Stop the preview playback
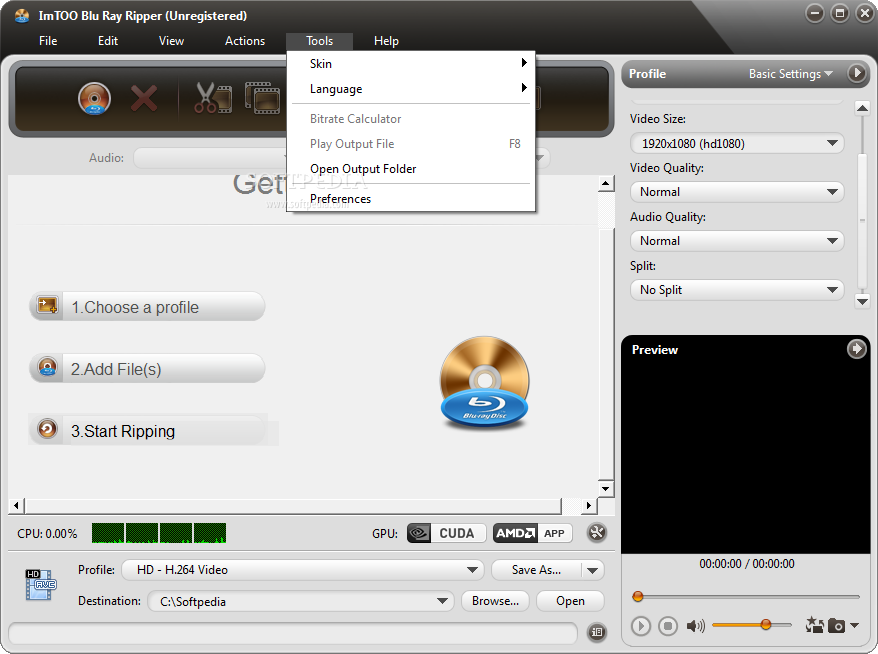The height and width of the screenshot is (654, 878). tap(667, 625)
